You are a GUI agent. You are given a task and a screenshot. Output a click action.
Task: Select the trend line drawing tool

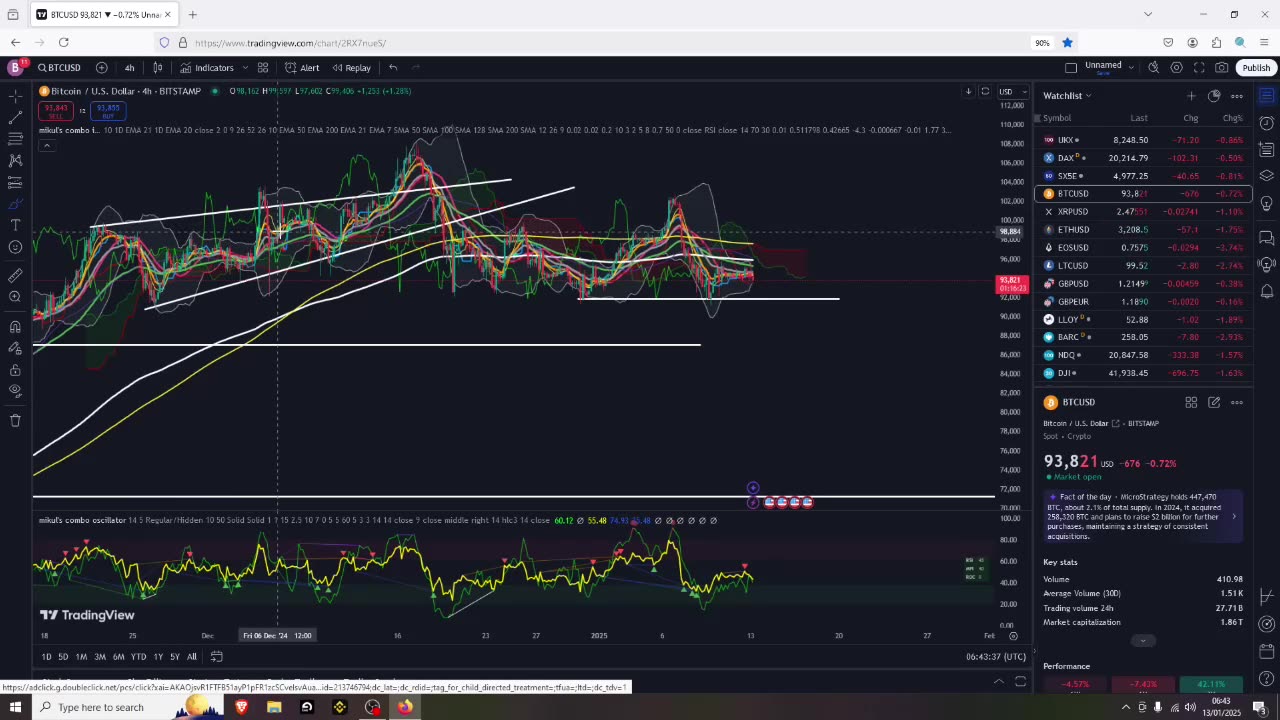(15, 117)
